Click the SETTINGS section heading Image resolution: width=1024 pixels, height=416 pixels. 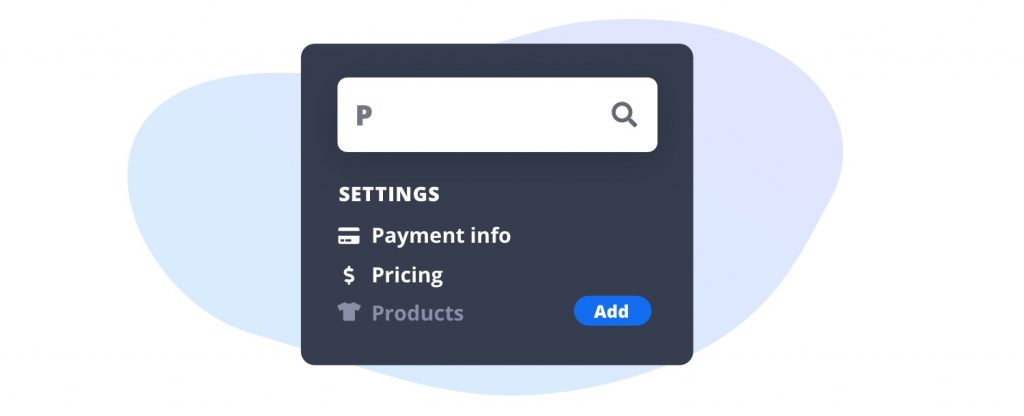(x=389, y=194)
